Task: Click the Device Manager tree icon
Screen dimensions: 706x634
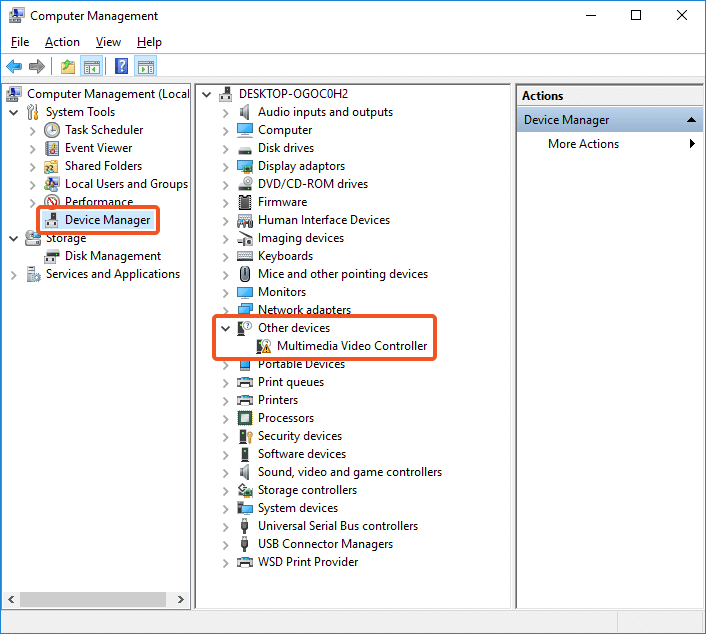Action: point(52,220)
